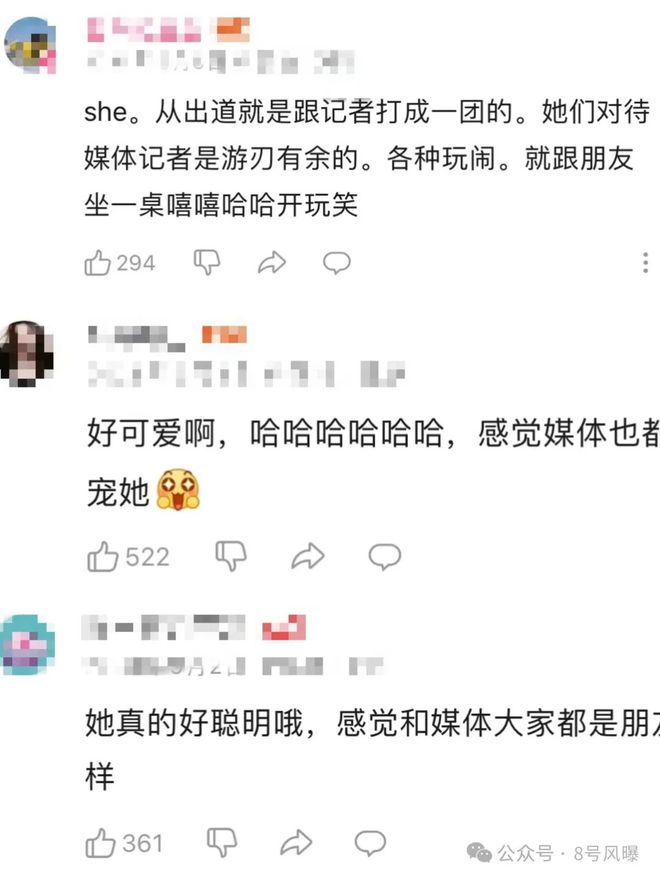Like the comment with 294 likes
This screenshot has height=880, width=660.
click(98, 263)
